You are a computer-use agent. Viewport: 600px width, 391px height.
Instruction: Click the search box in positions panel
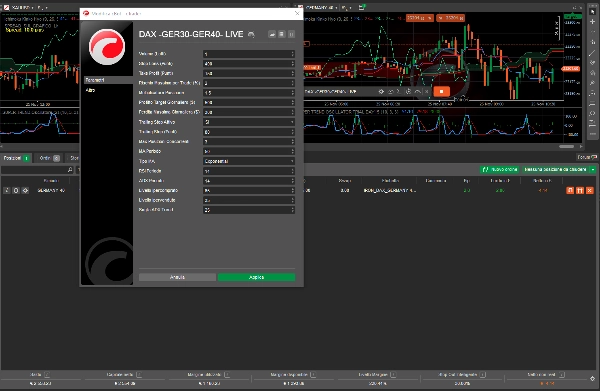tap(37, 169)
